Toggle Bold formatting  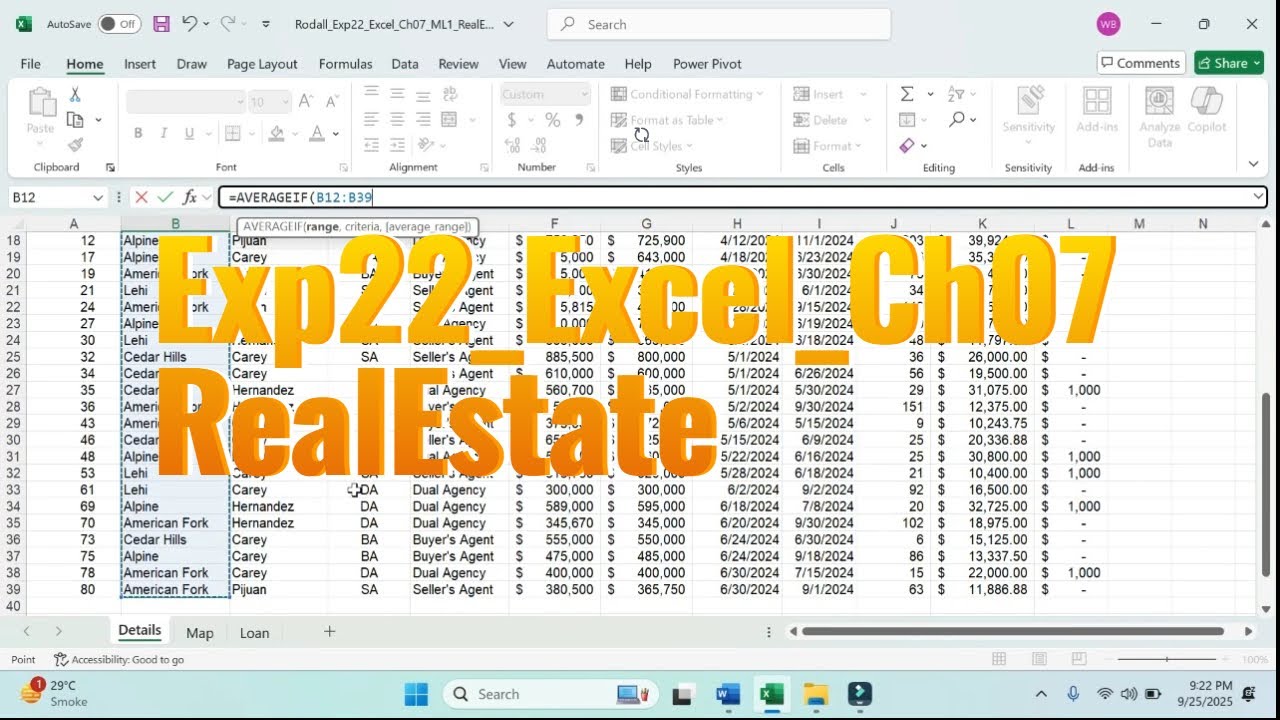coord(138,133)
